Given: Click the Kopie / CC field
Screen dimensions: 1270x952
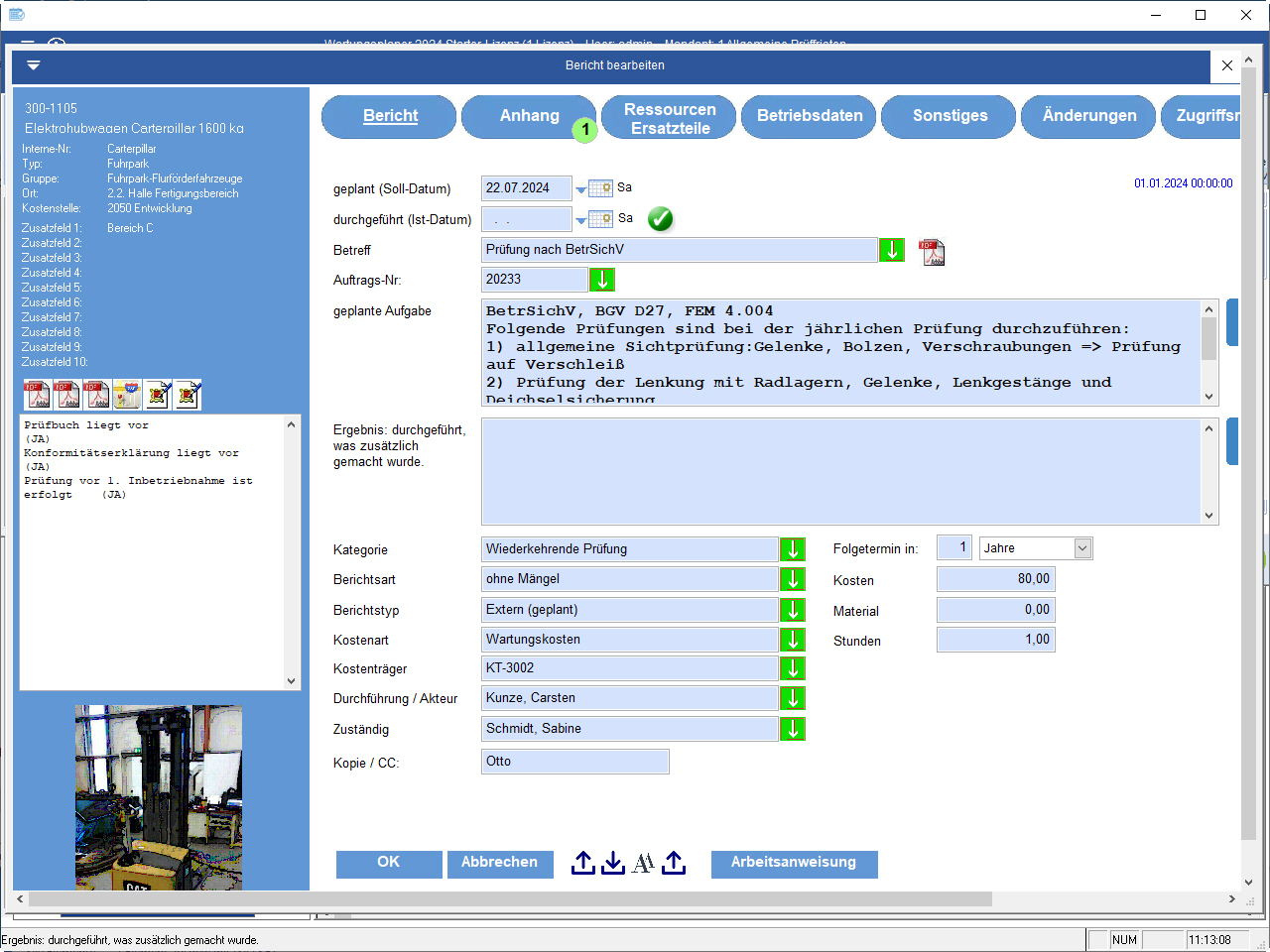Looking at the screenshot, I should [x=575, y=762].
